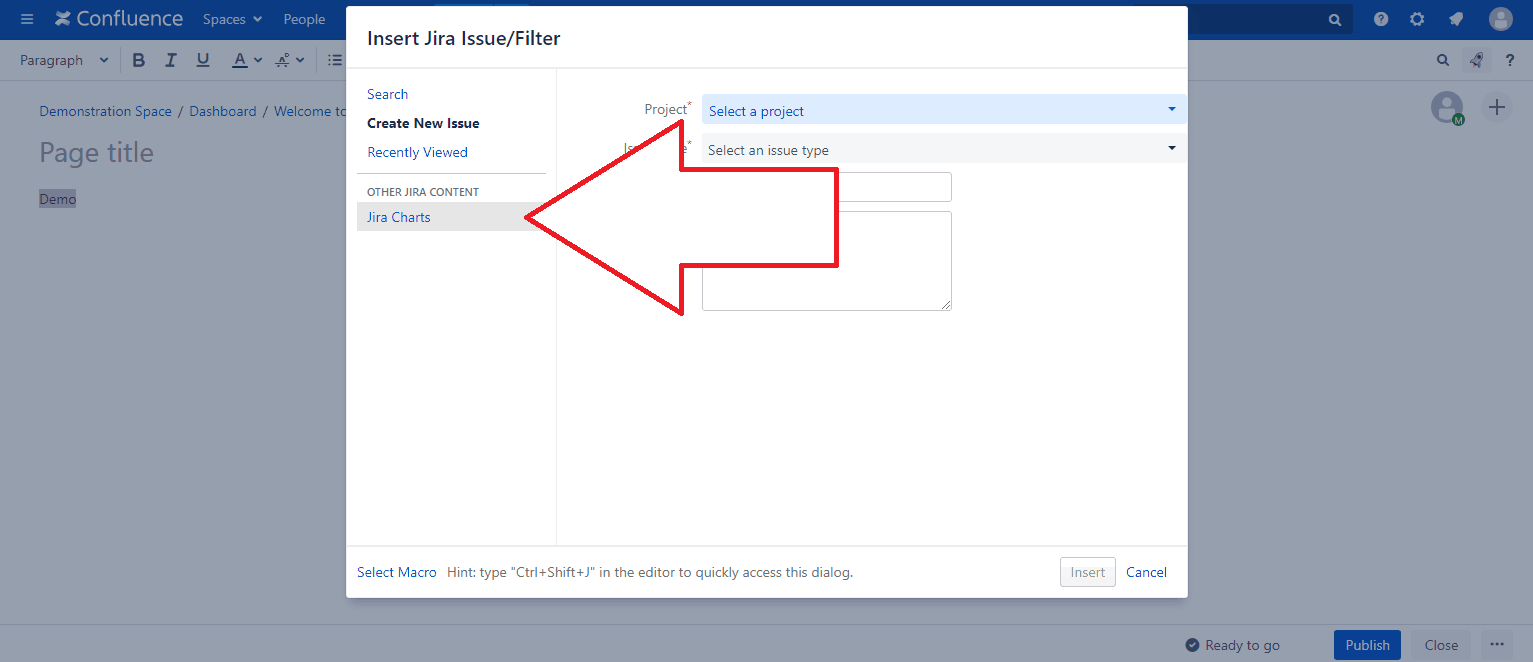Select the Bold formatting icon
Viewport: 1533px width, 662px height.
click(138, 59)
